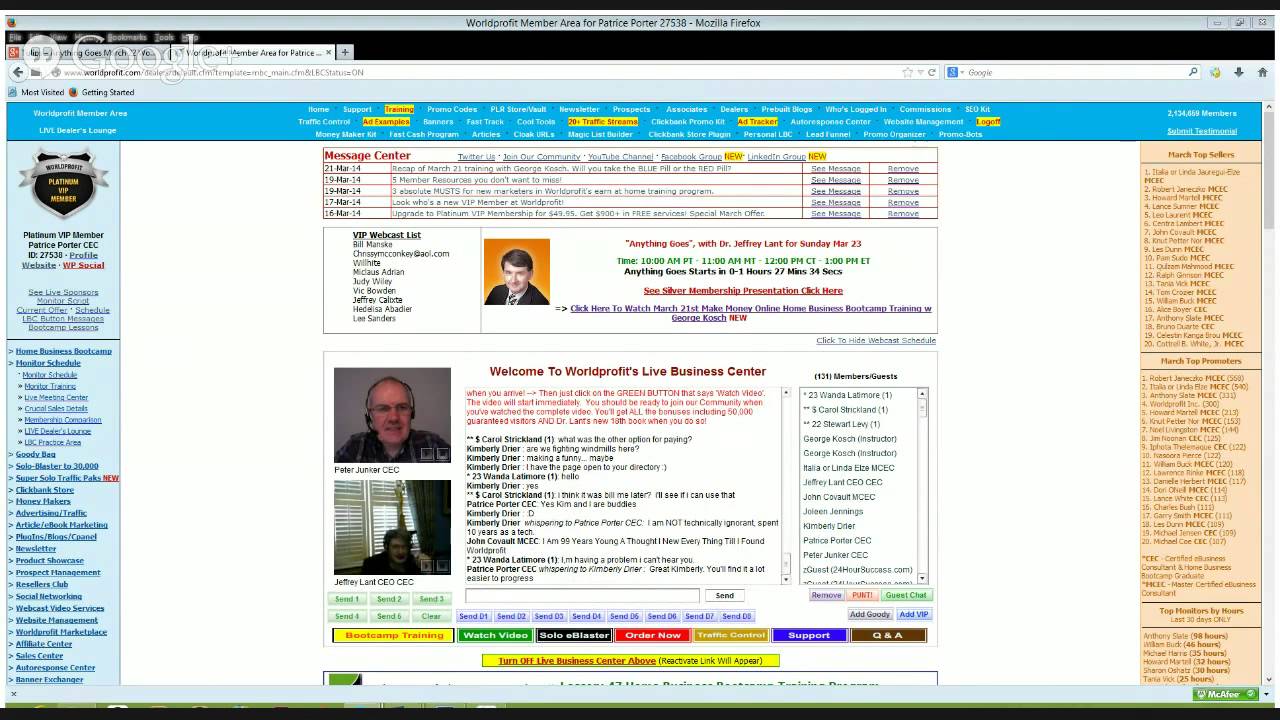Click the Click To Hide Webcast Schedule link
This screenshot has width=1280, height=720.
coord(876,340)
